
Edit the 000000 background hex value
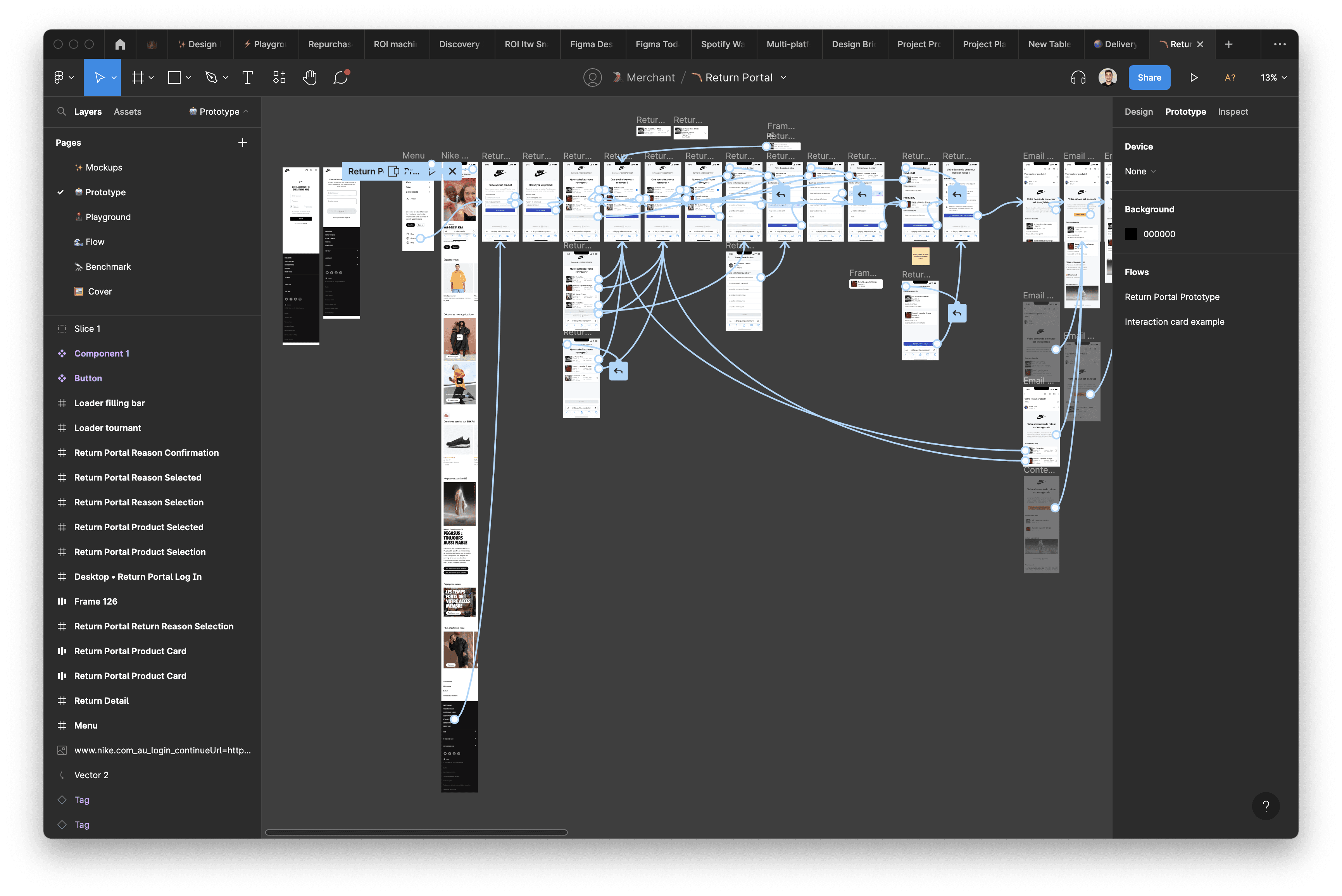[1159, 234]
